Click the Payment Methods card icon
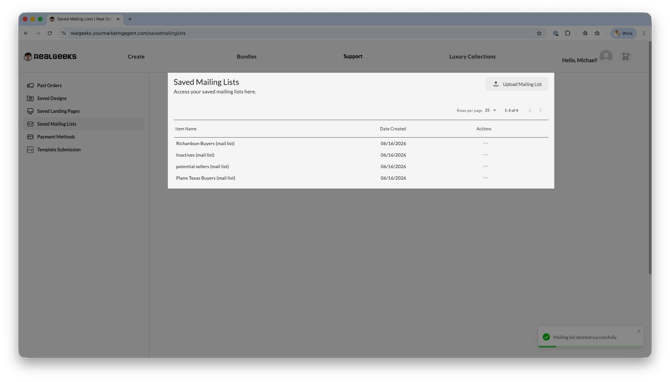Screen dimensions: 670x382 pyautogui.click(x=30, y=137)
